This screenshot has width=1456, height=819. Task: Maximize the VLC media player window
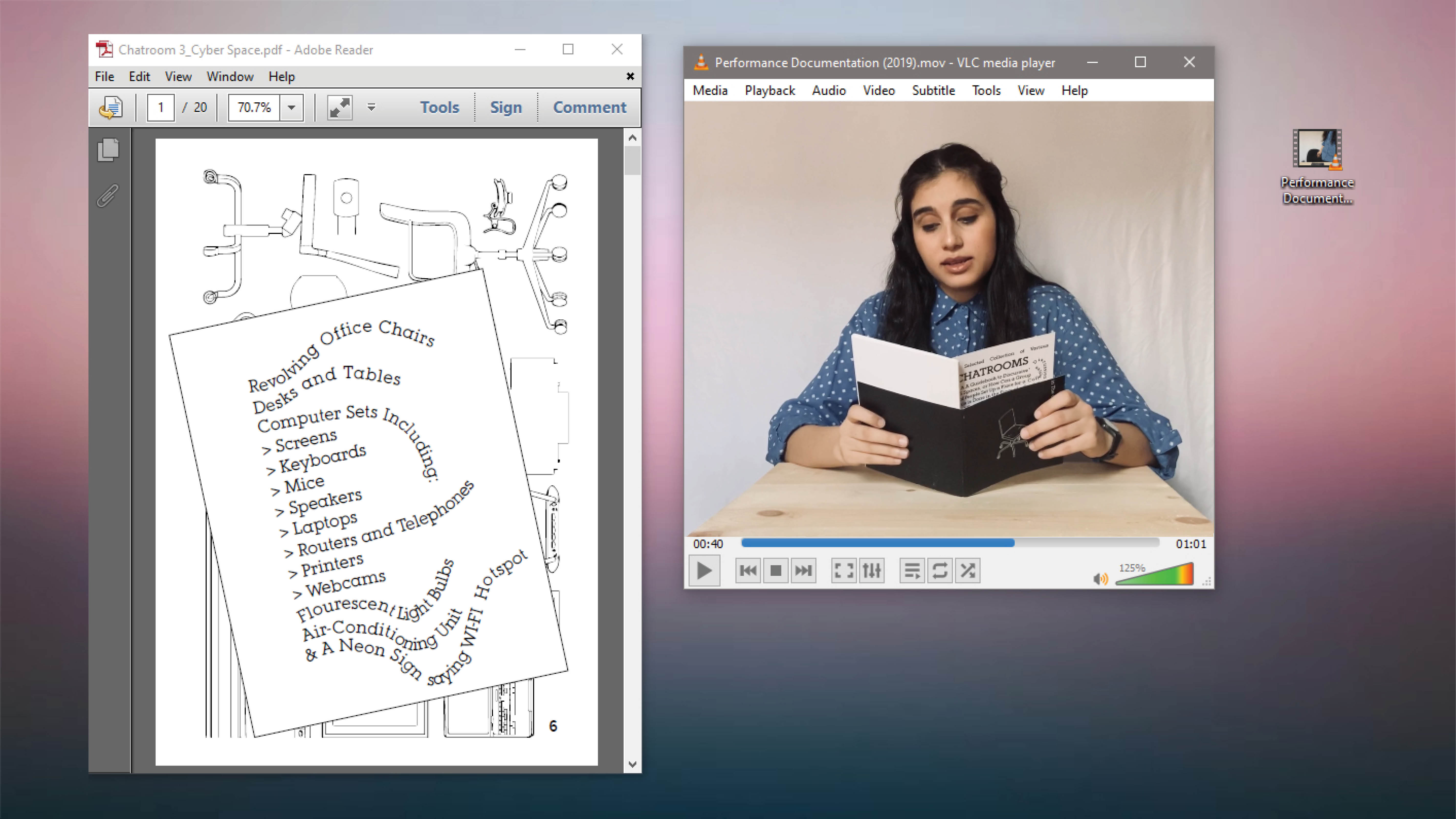1141,62
